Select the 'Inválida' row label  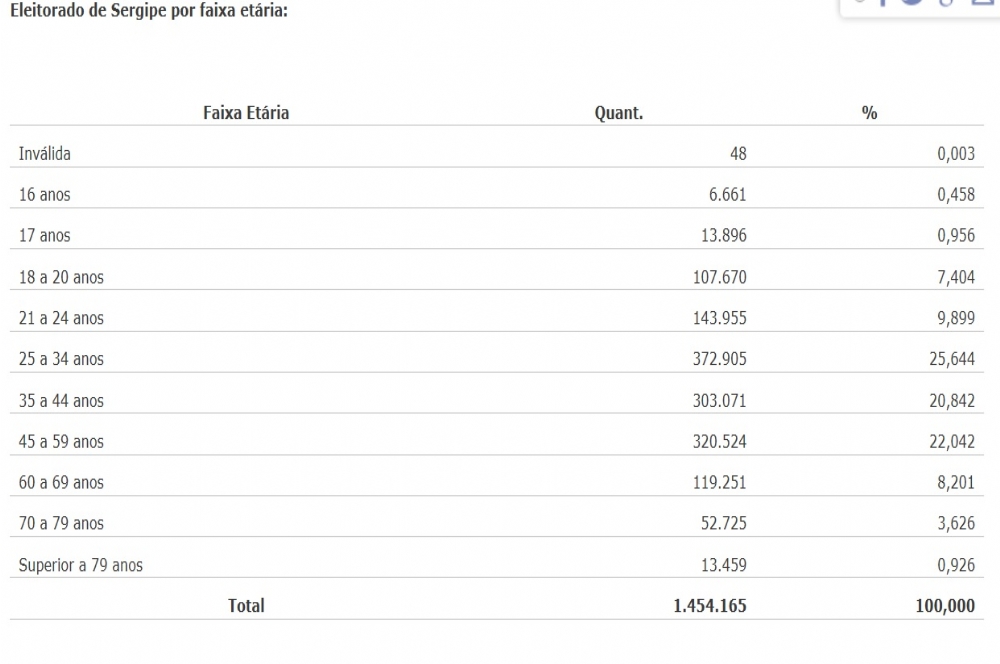45,154
